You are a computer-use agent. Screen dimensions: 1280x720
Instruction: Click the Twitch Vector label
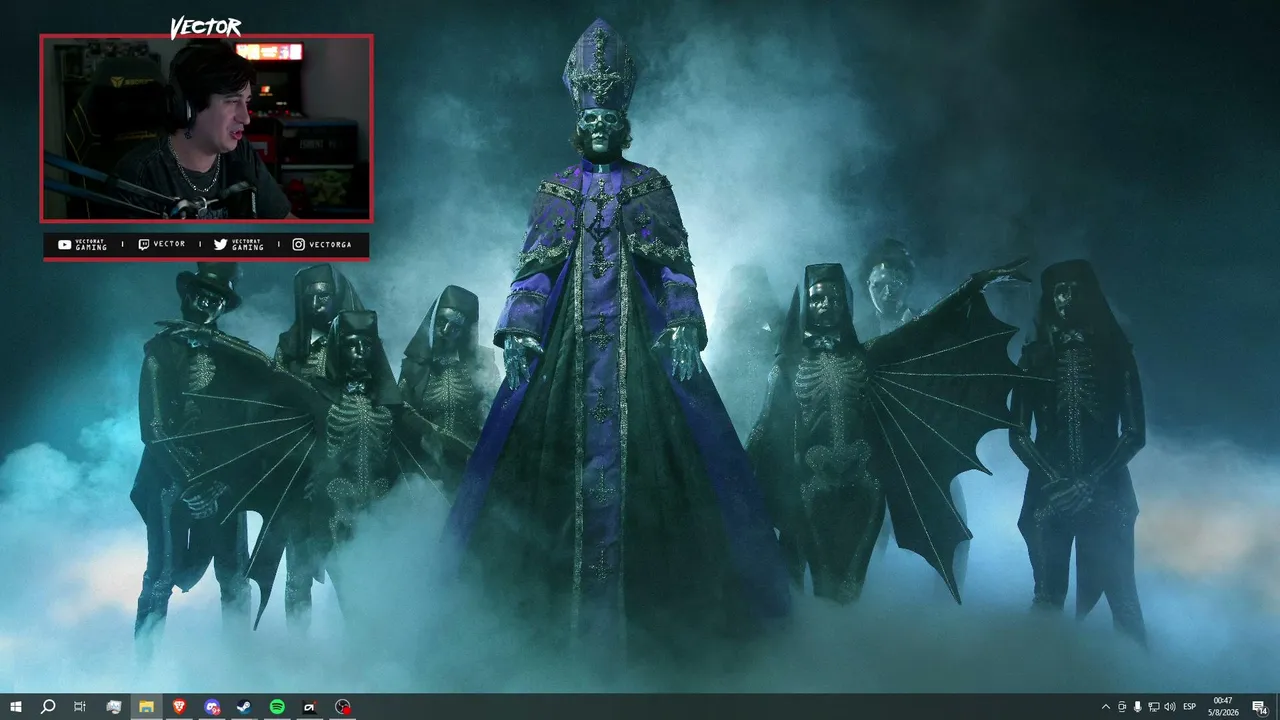click(x=161, y=244)
